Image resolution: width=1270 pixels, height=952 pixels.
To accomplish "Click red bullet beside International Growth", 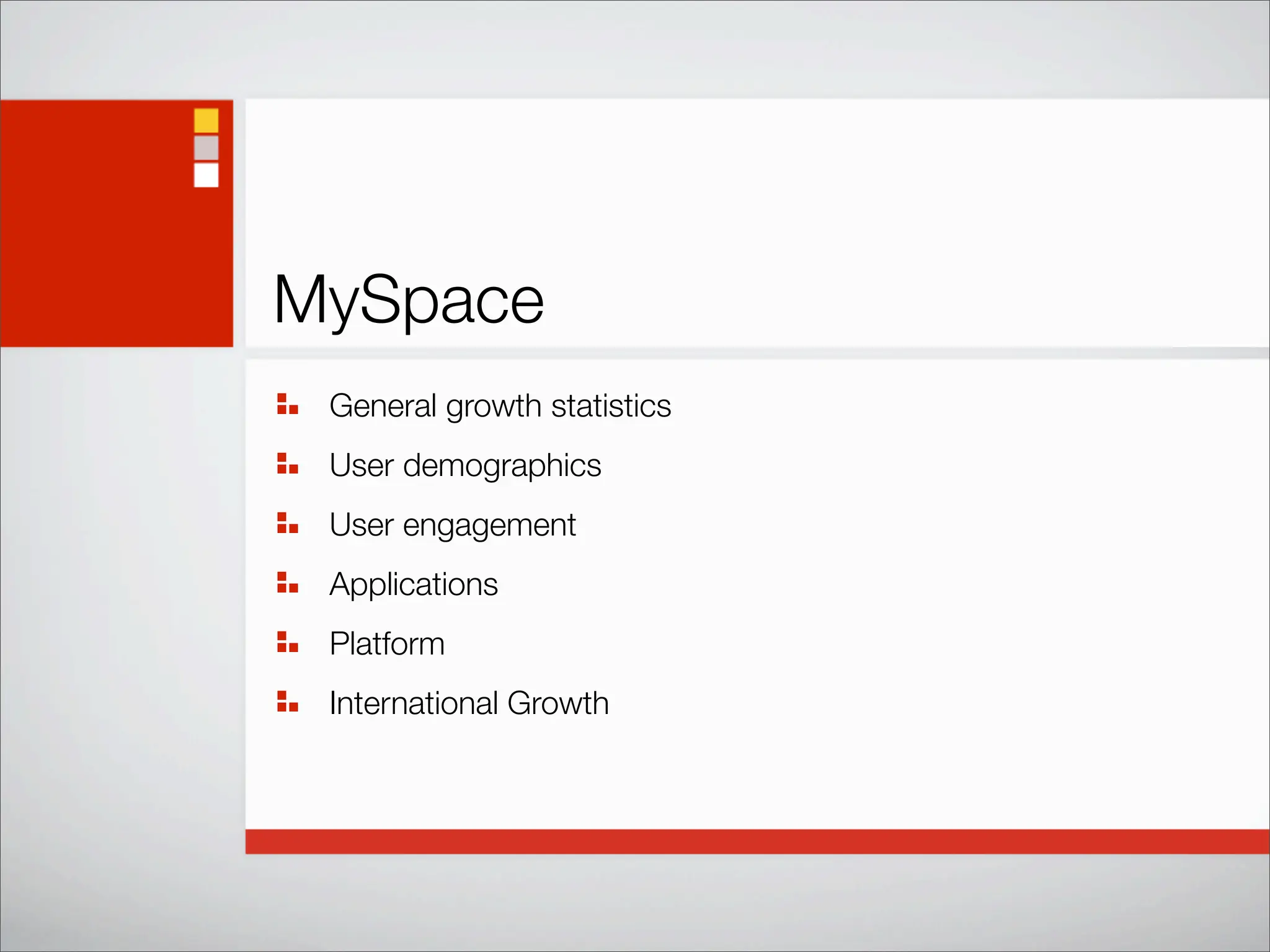I will click(x=287, y=702).
